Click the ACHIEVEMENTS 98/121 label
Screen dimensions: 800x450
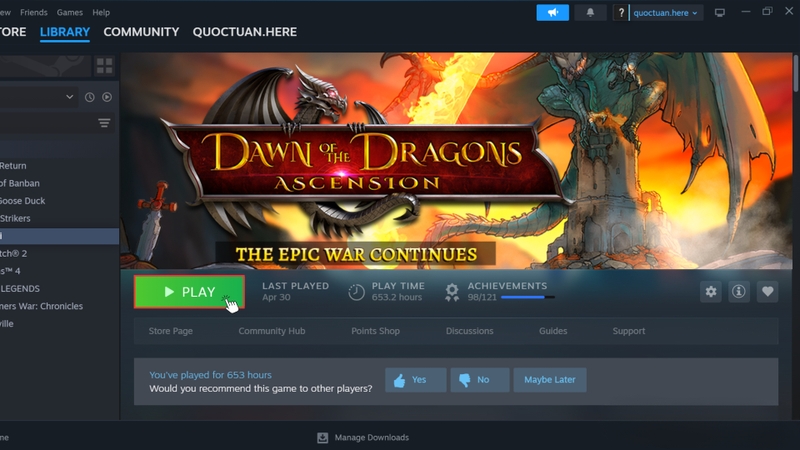coord(507,291)
